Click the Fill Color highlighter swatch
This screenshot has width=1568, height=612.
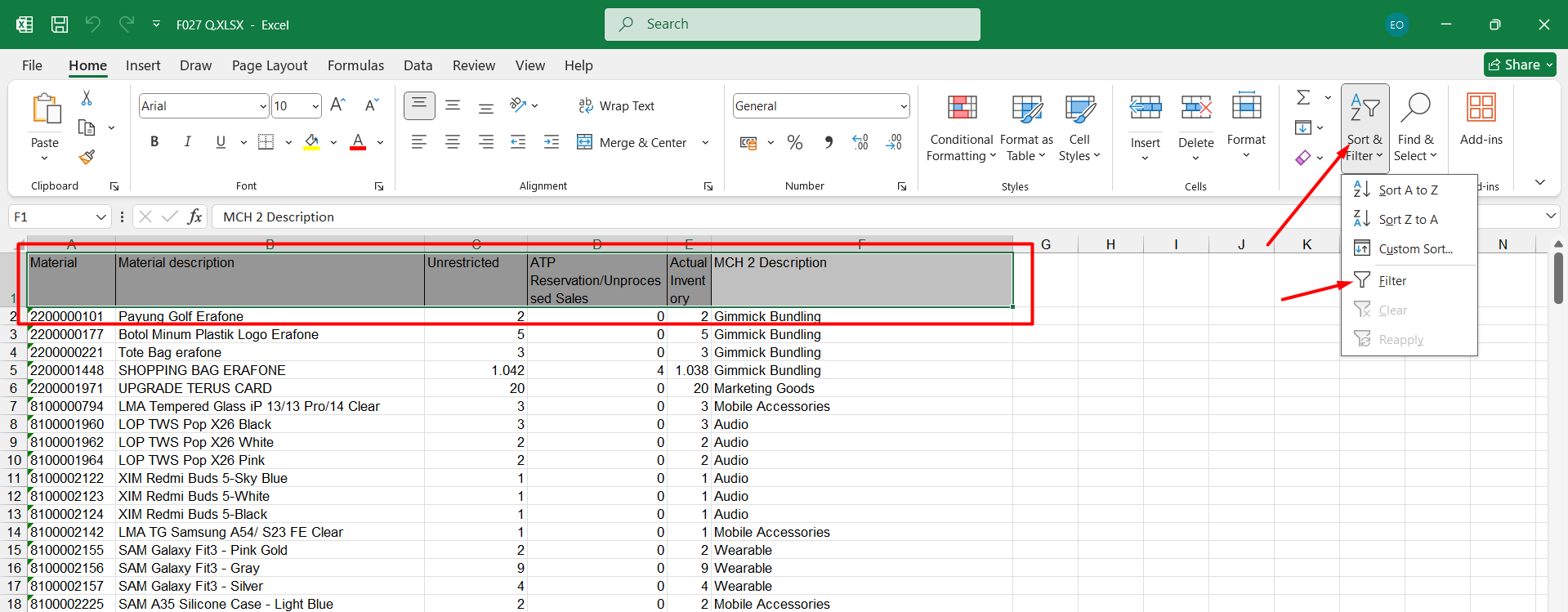coord(311,142)
